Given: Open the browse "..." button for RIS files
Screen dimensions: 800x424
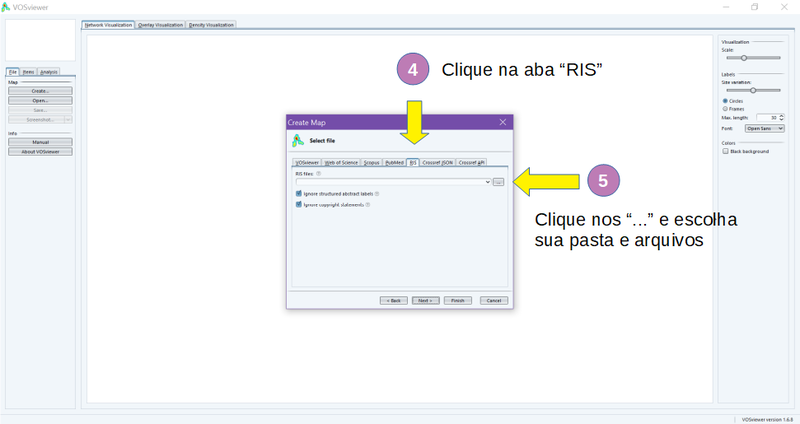Looking at the screenshot, I should coord(498,182).
